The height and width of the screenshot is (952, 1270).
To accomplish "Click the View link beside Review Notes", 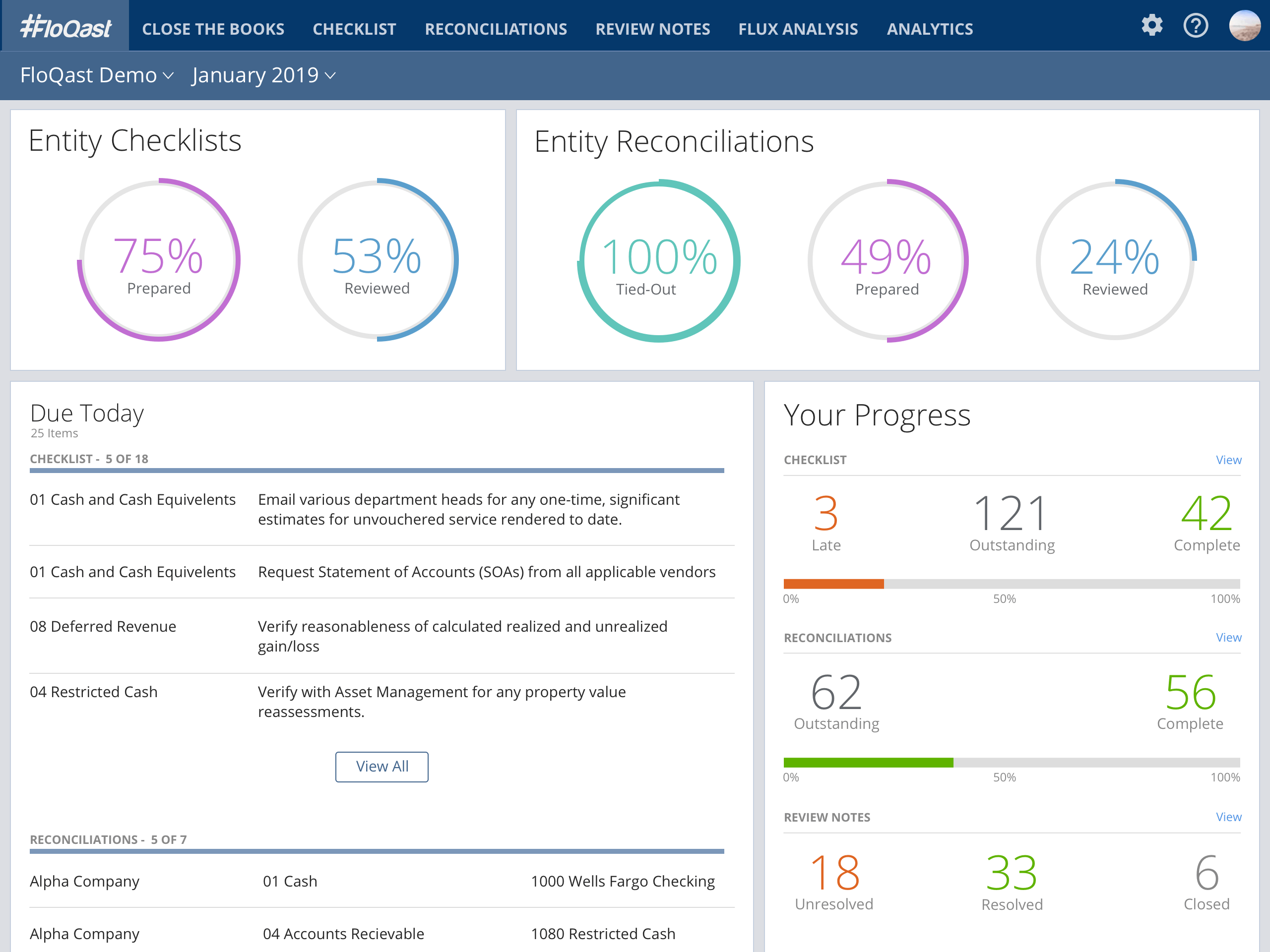I will pyautogui.click(x=1228, y=817).
